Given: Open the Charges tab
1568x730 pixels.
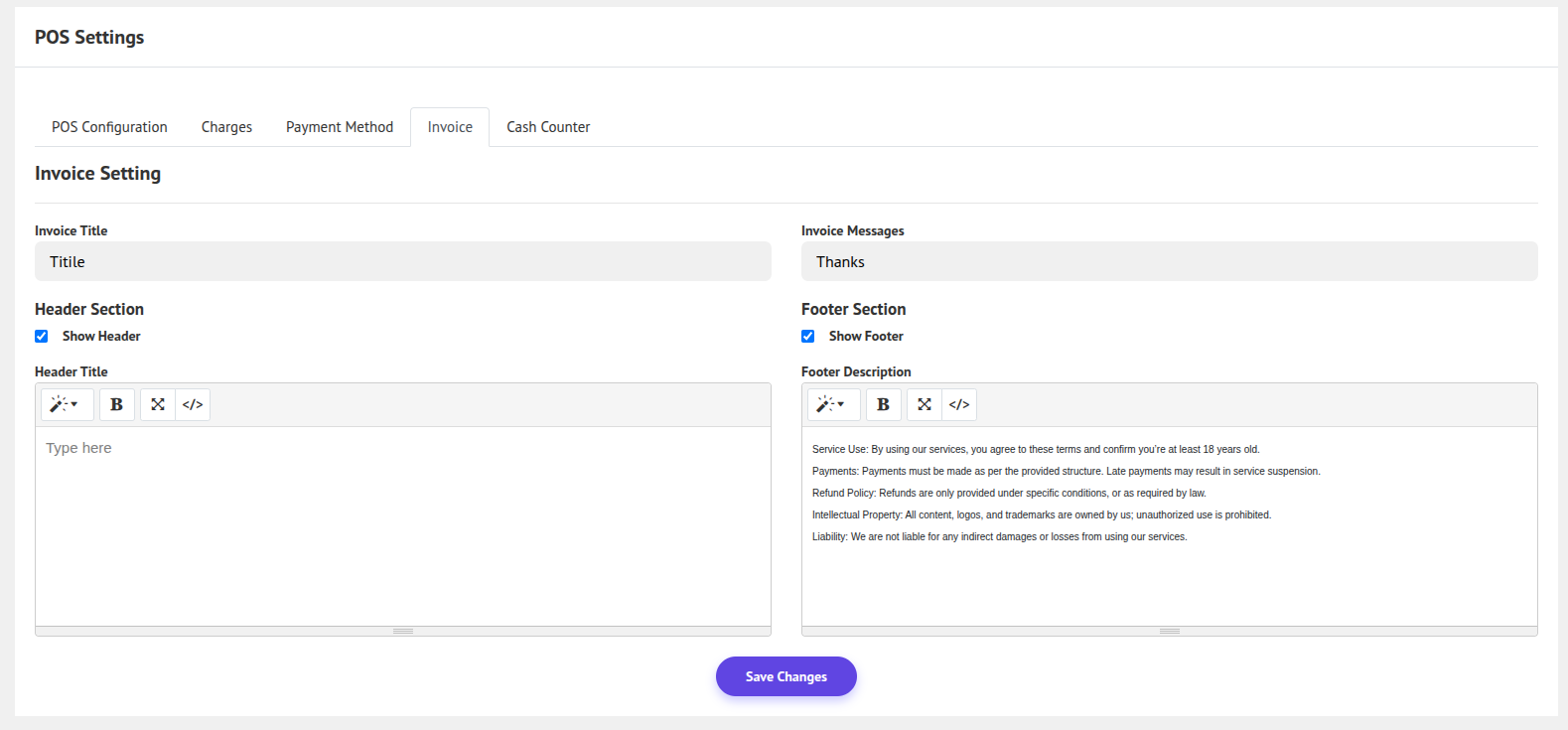Looking at the screenshot, I should (226, 127).
